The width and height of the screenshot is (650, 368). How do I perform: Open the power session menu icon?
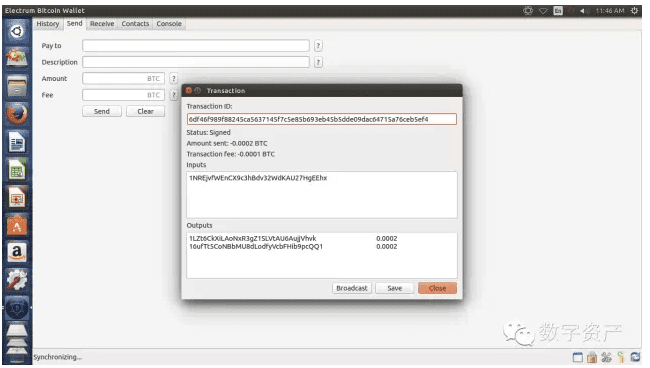[x=634, y=11]
